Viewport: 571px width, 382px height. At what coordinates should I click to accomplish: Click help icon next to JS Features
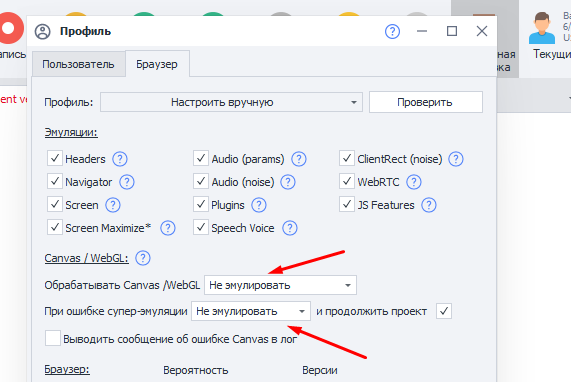[429, 205]
